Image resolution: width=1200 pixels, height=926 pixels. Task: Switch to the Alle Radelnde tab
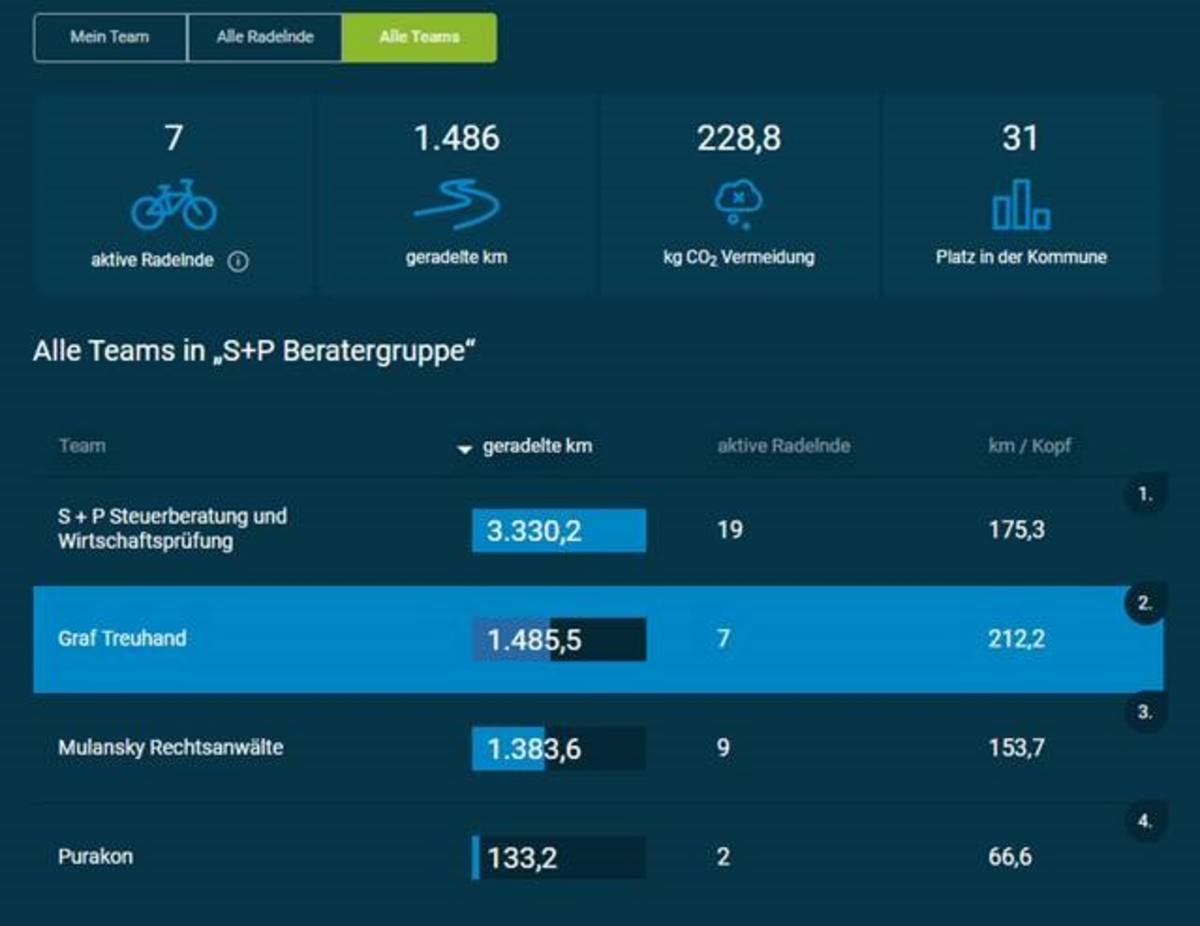[265, 38]
